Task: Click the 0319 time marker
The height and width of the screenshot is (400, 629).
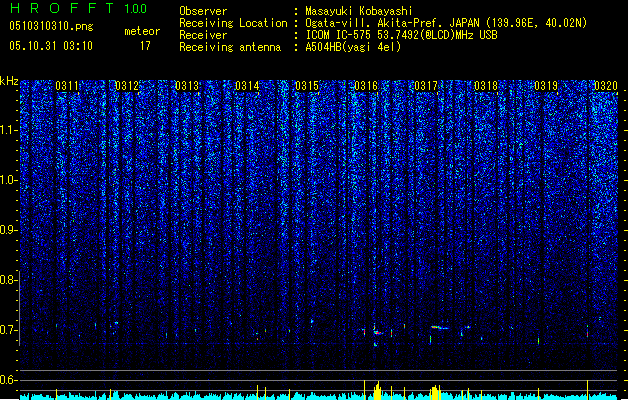Action: [x=546, y=86]
